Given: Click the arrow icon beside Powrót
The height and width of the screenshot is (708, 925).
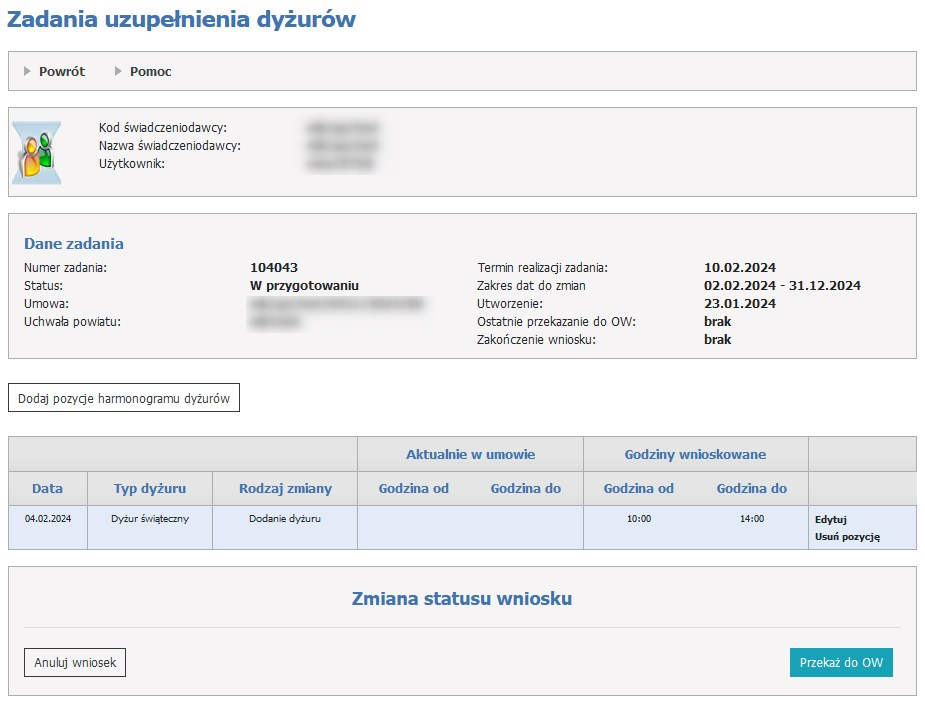Looking at the screenshot, I should [28, 71].
